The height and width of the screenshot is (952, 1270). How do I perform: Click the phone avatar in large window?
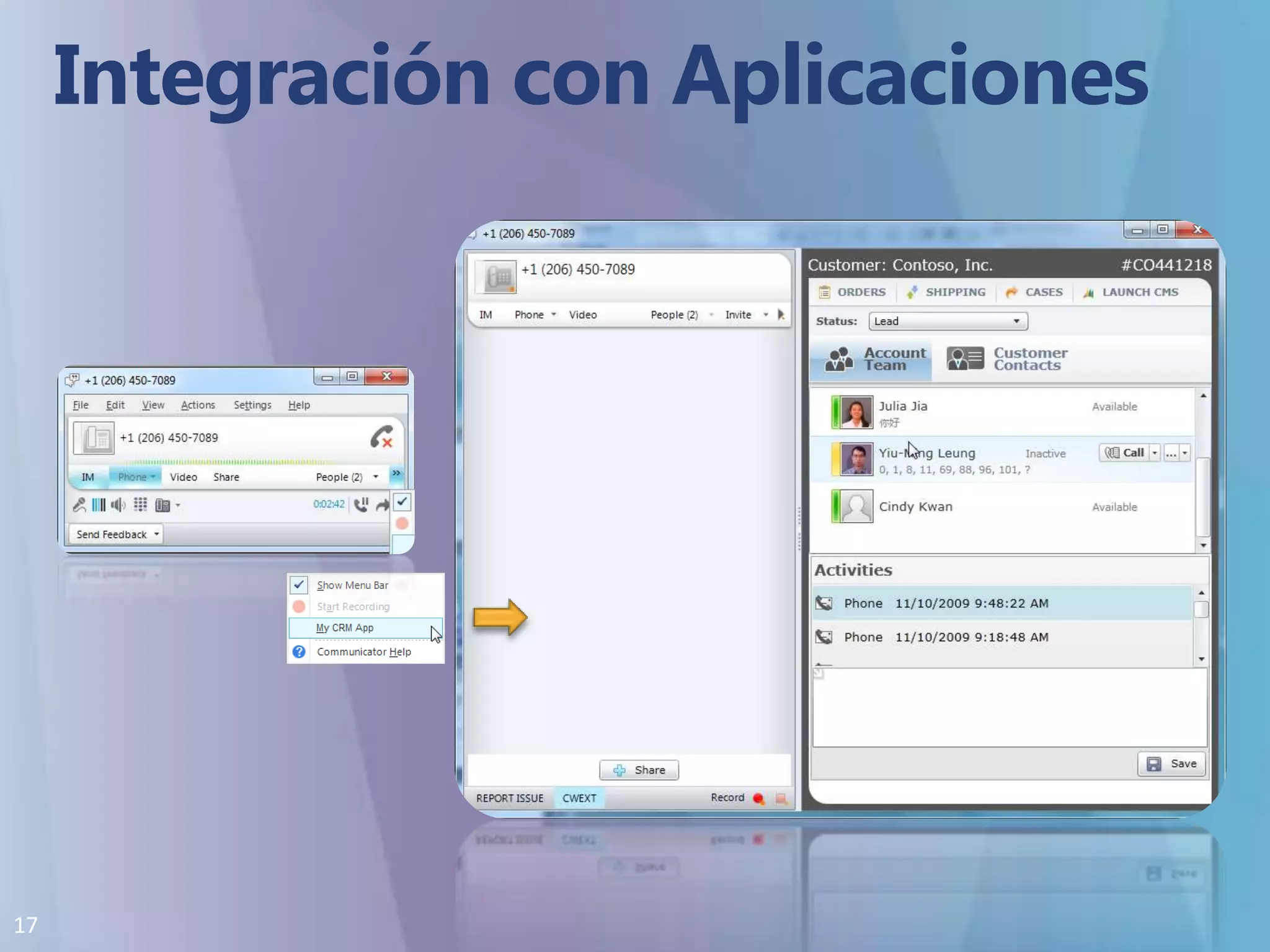click(x=495, y=277)
